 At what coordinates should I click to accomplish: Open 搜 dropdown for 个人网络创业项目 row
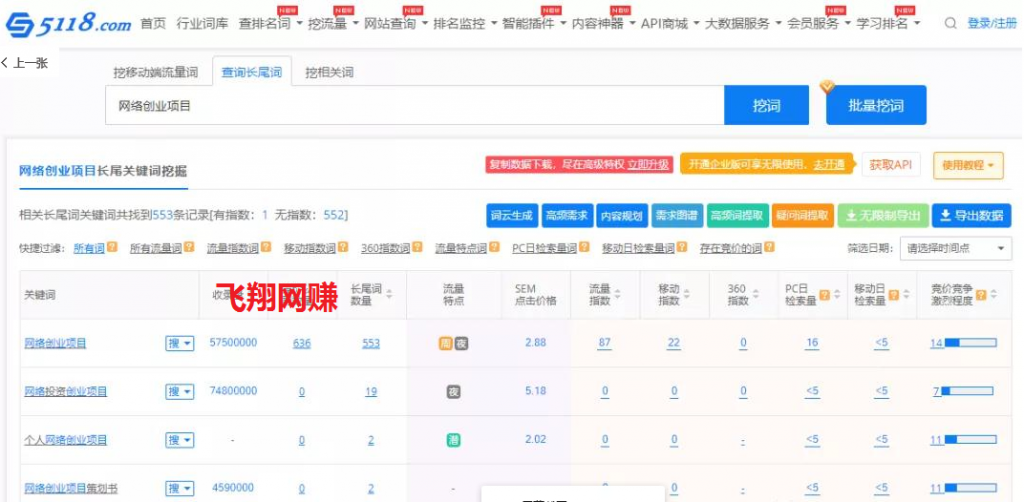pyautogui.click(x=179, y=440)
